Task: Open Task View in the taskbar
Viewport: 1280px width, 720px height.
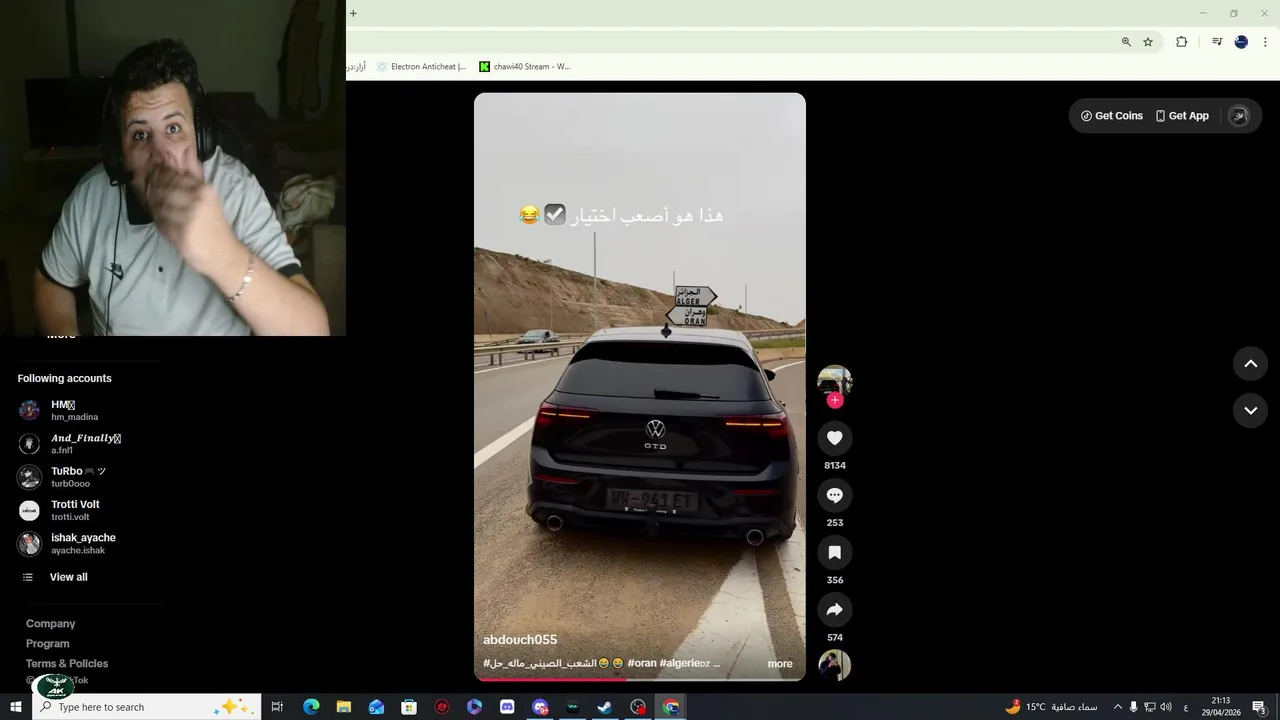Action: pyautogui.click(x=278, y=707)
